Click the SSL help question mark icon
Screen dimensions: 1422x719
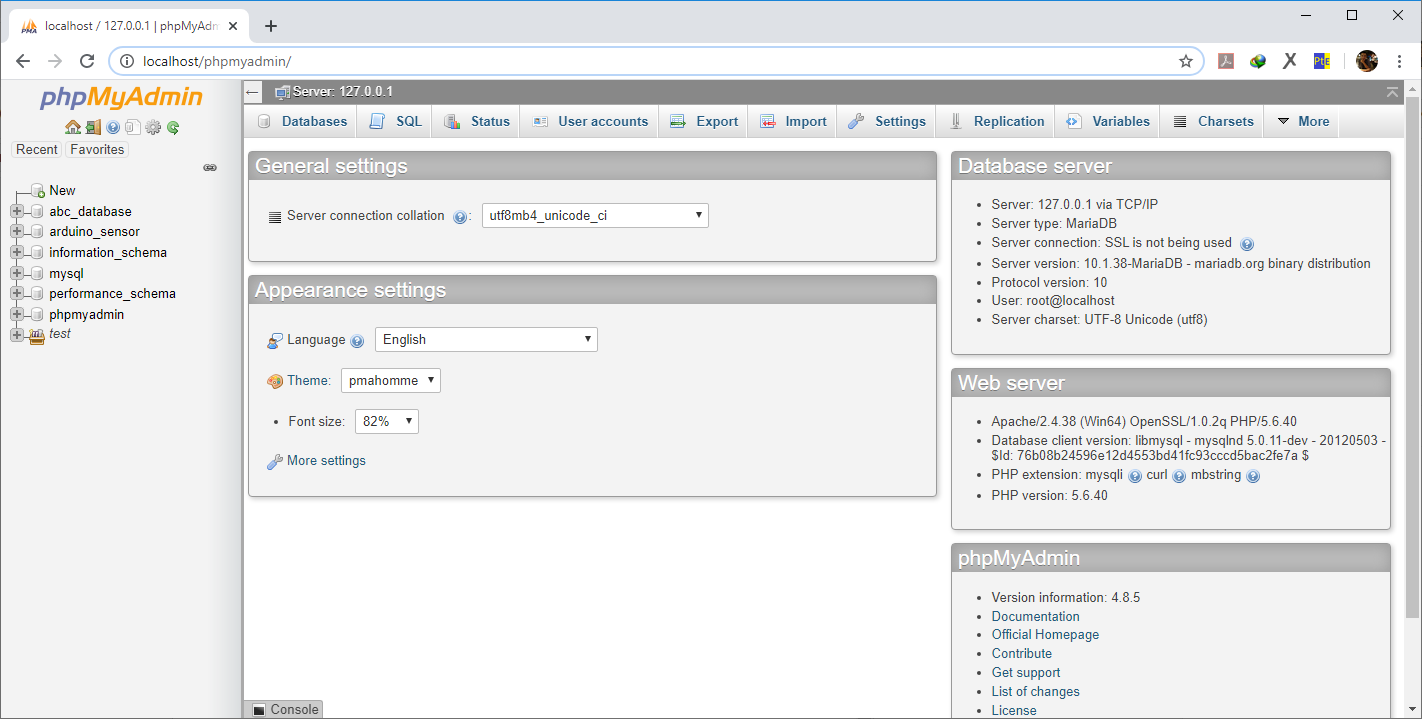pos(1247,243)
